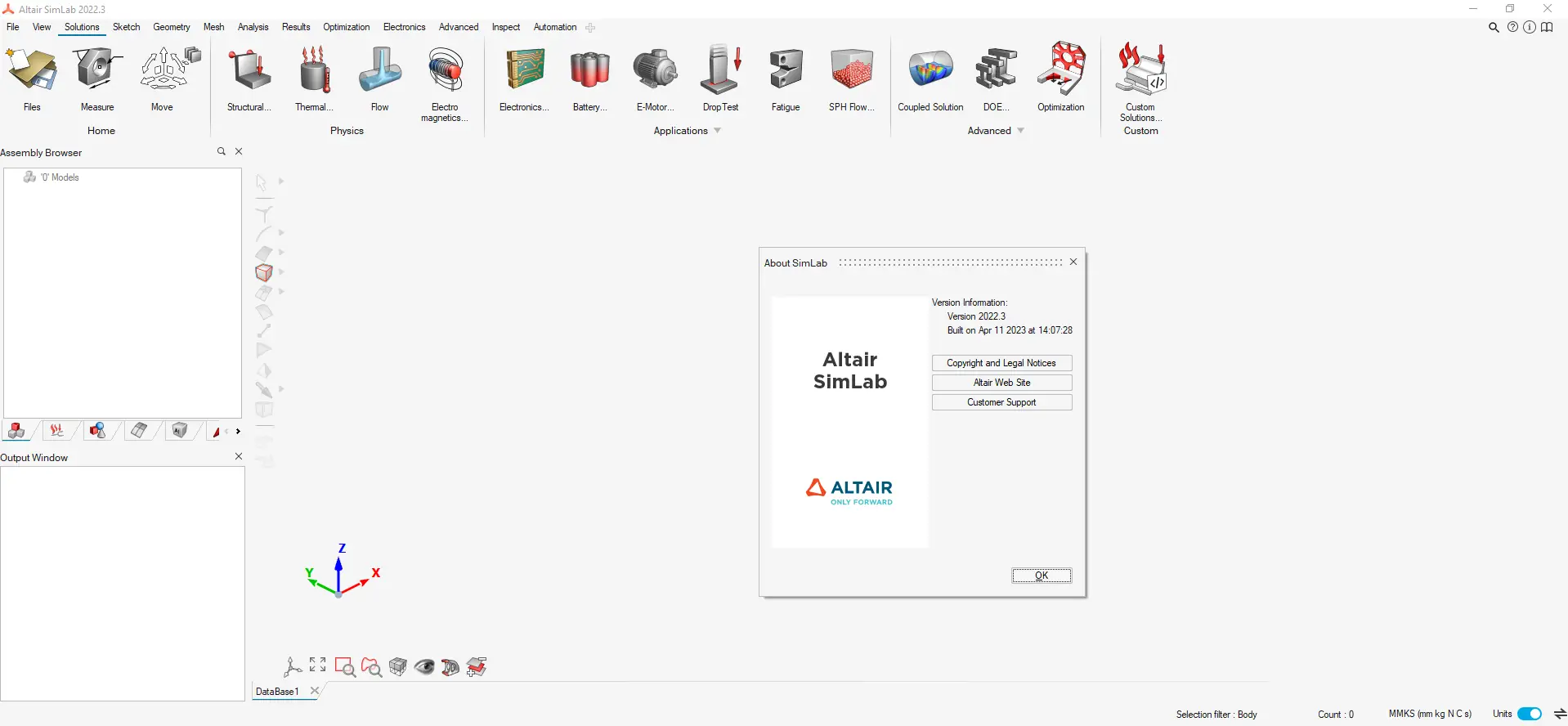
Task: Click the search magnifier in the top-right corner
Action: point(1494,27)
